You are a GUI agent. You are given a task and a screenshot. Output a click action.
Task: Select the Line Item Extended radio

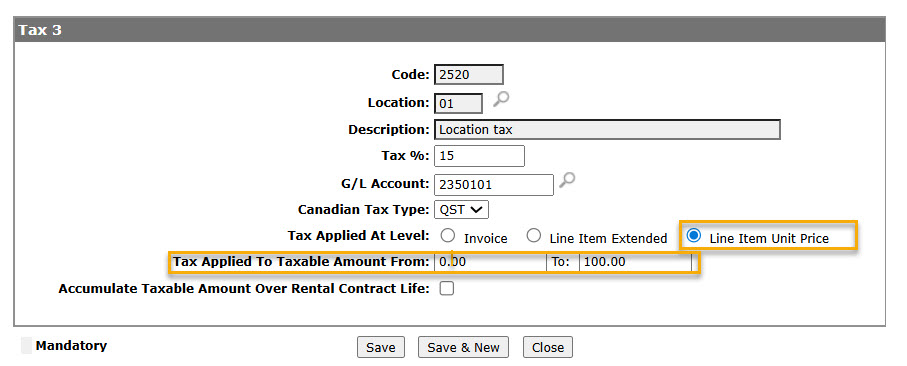point(534,236)
